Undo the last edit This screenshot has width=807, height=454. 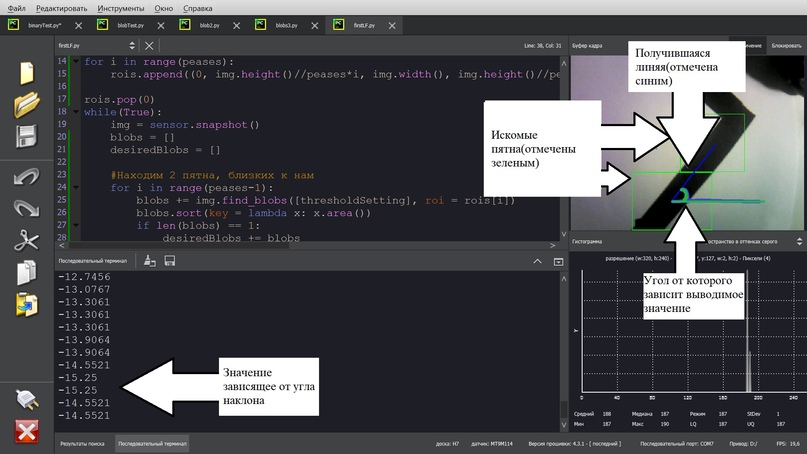[26, 177]
